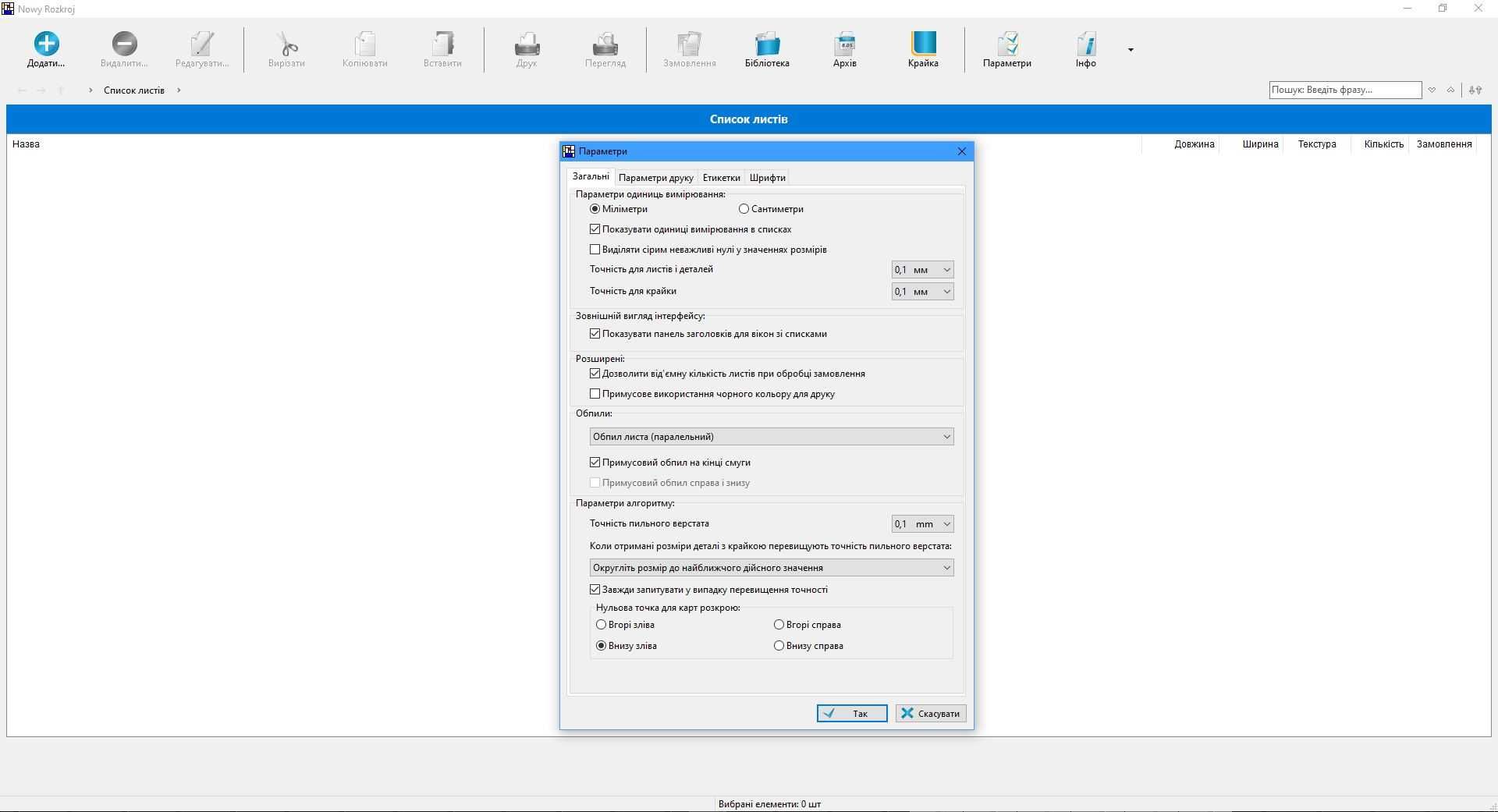Click the up-level navigation arrow
Viewport: 1498px width, 812px height.
[x=61, y=90]
